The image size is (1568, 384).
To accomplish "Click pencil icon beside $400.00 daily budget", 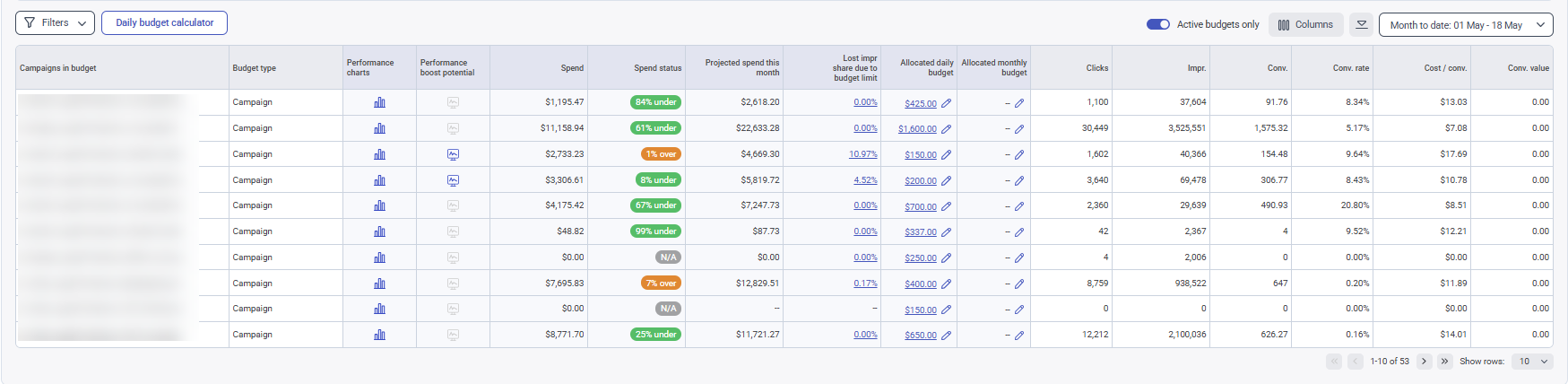I will coord(946,284).
